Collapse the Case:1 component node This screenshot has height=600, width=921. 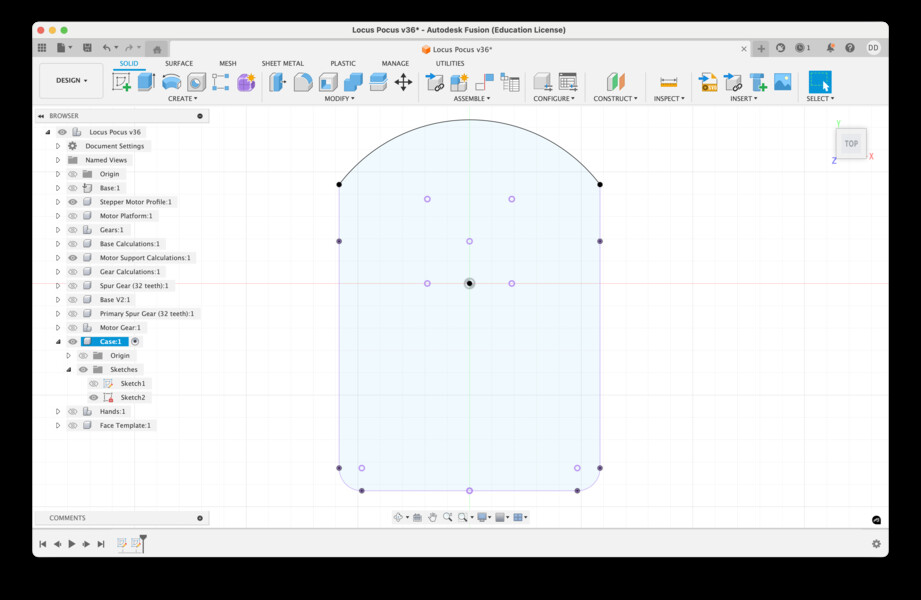point(58,341)
